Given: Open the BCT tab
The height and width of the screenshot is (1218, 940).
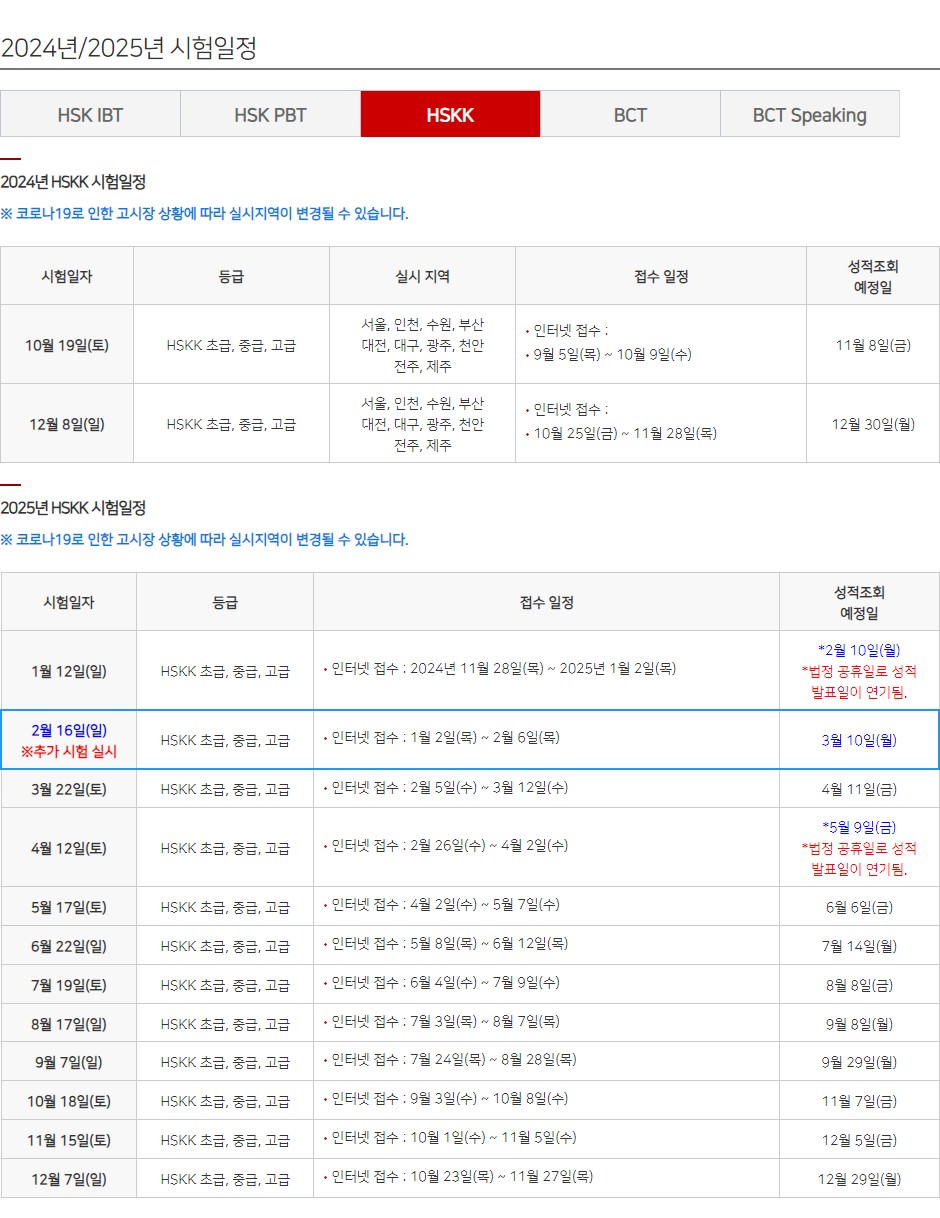Looking at the screenshot, I should [x=630, y=114].
